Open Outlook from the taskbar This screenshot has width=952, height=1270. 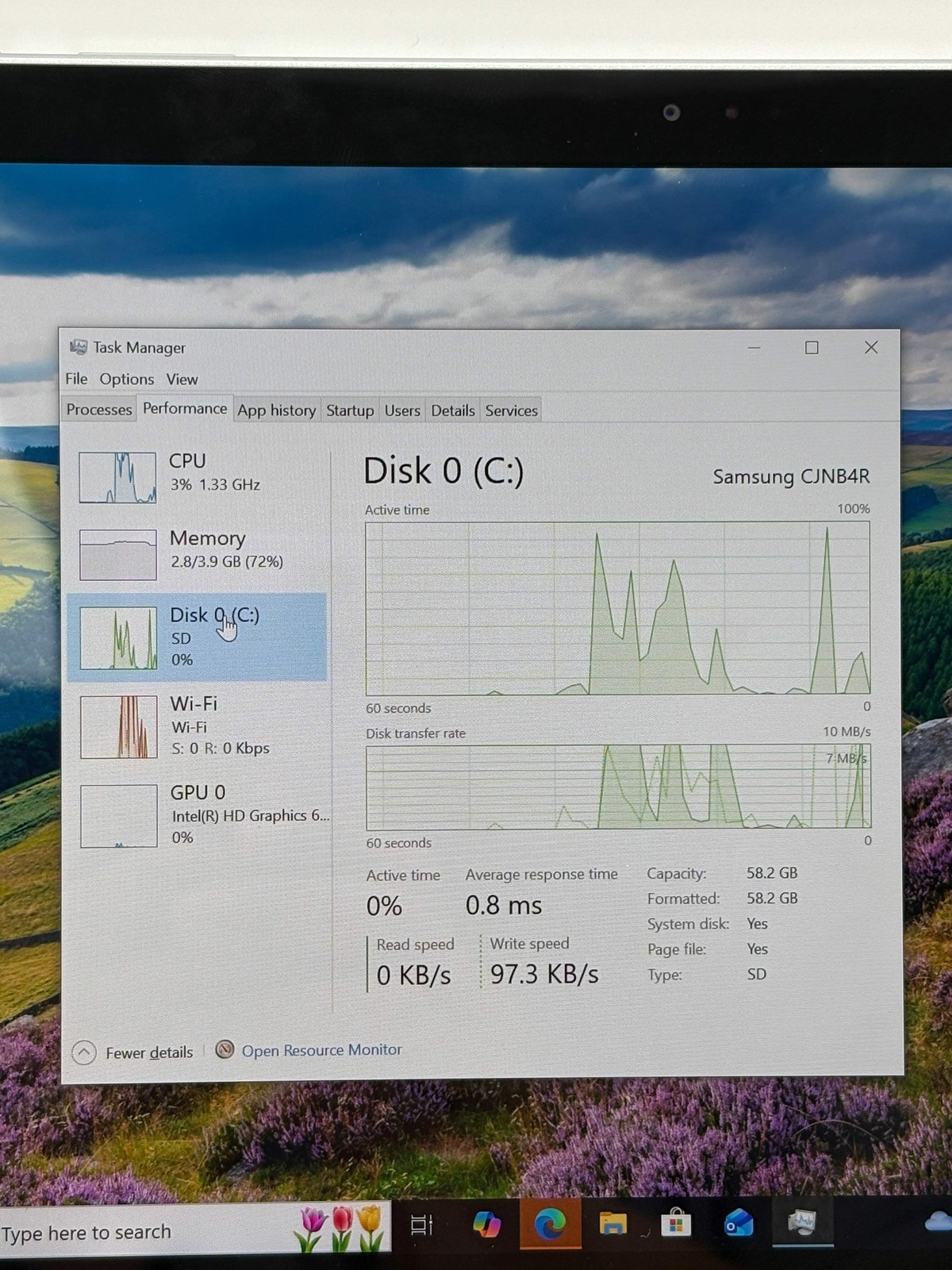pos(739,1223)
